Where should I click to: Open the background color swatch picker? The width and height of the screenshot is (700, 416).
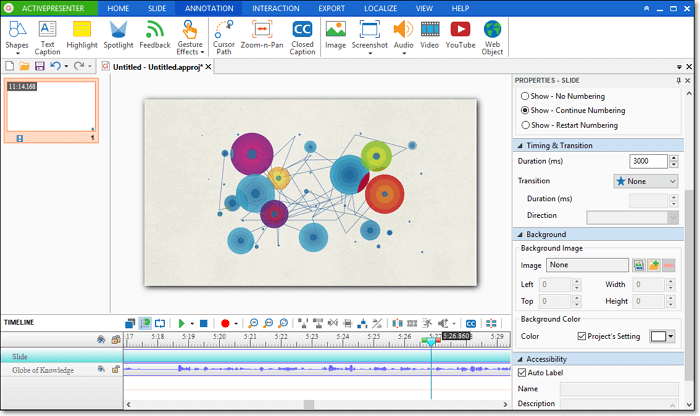[662, 336]
